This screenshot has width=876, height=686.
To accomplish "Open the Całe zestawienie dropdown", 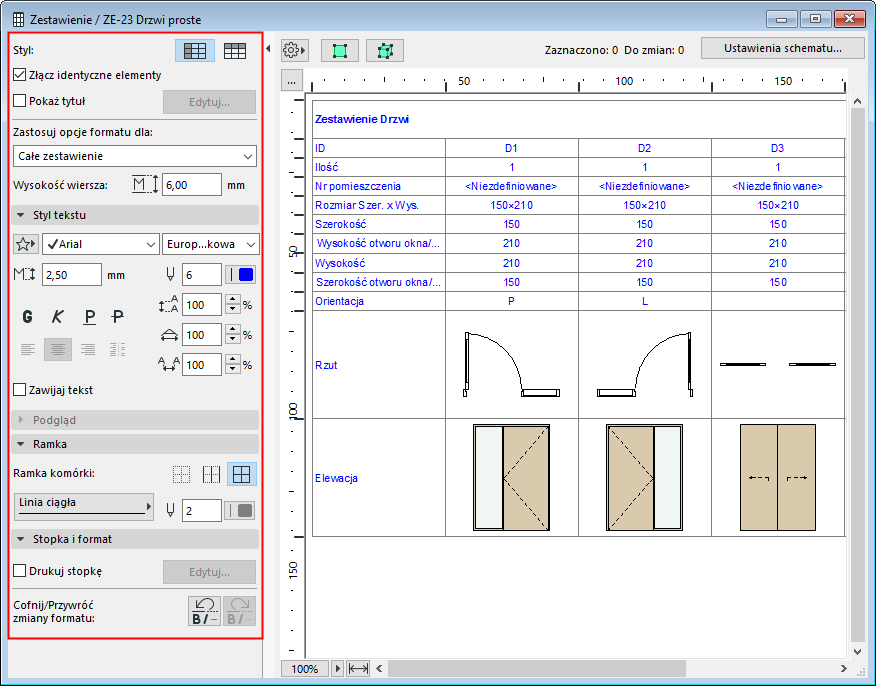I will (x=135, y=156).
